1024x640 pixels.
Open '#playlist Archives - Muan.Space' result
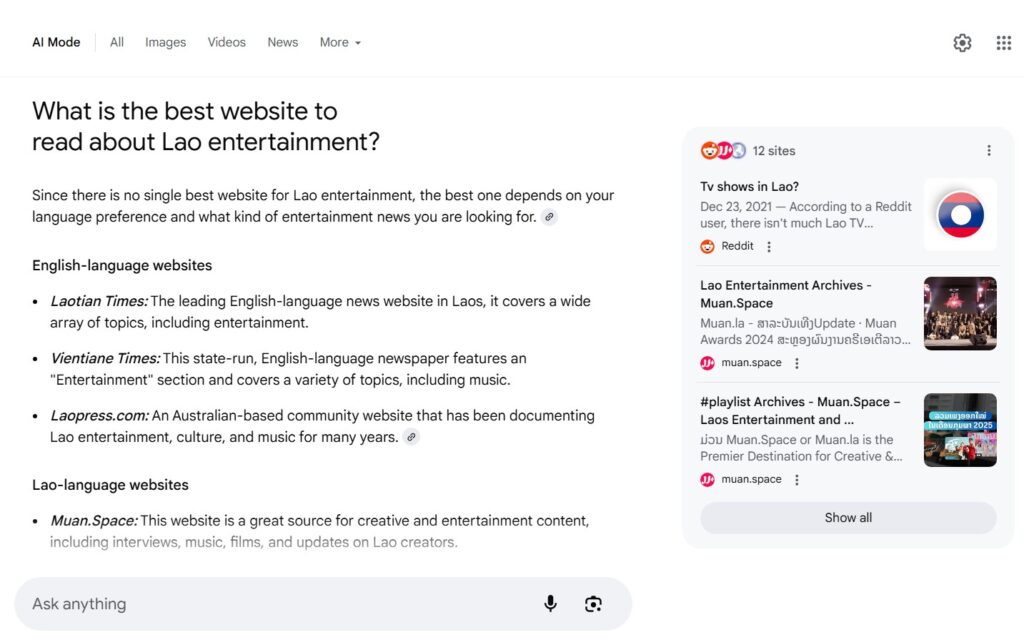800,411
